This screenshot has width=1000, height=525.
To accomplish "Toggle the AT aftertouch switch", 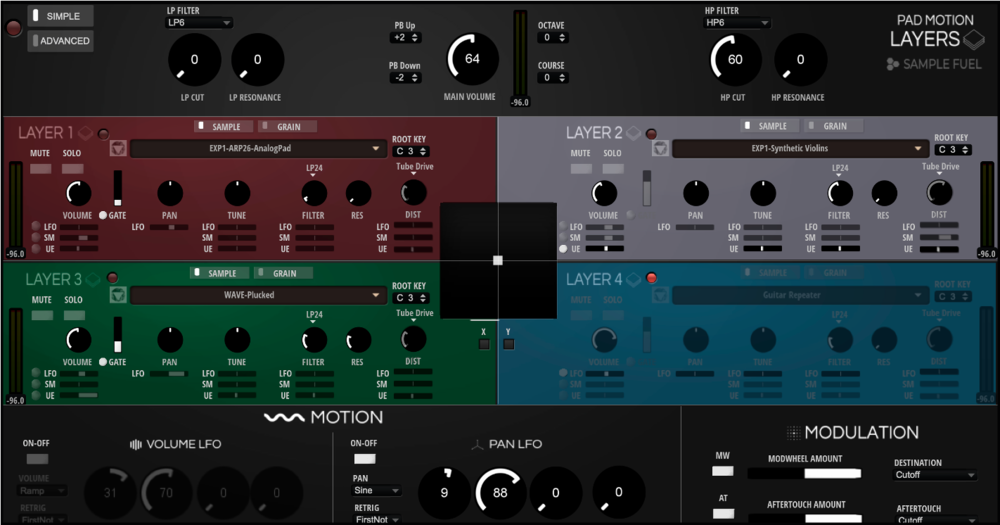I will [723, 514].
